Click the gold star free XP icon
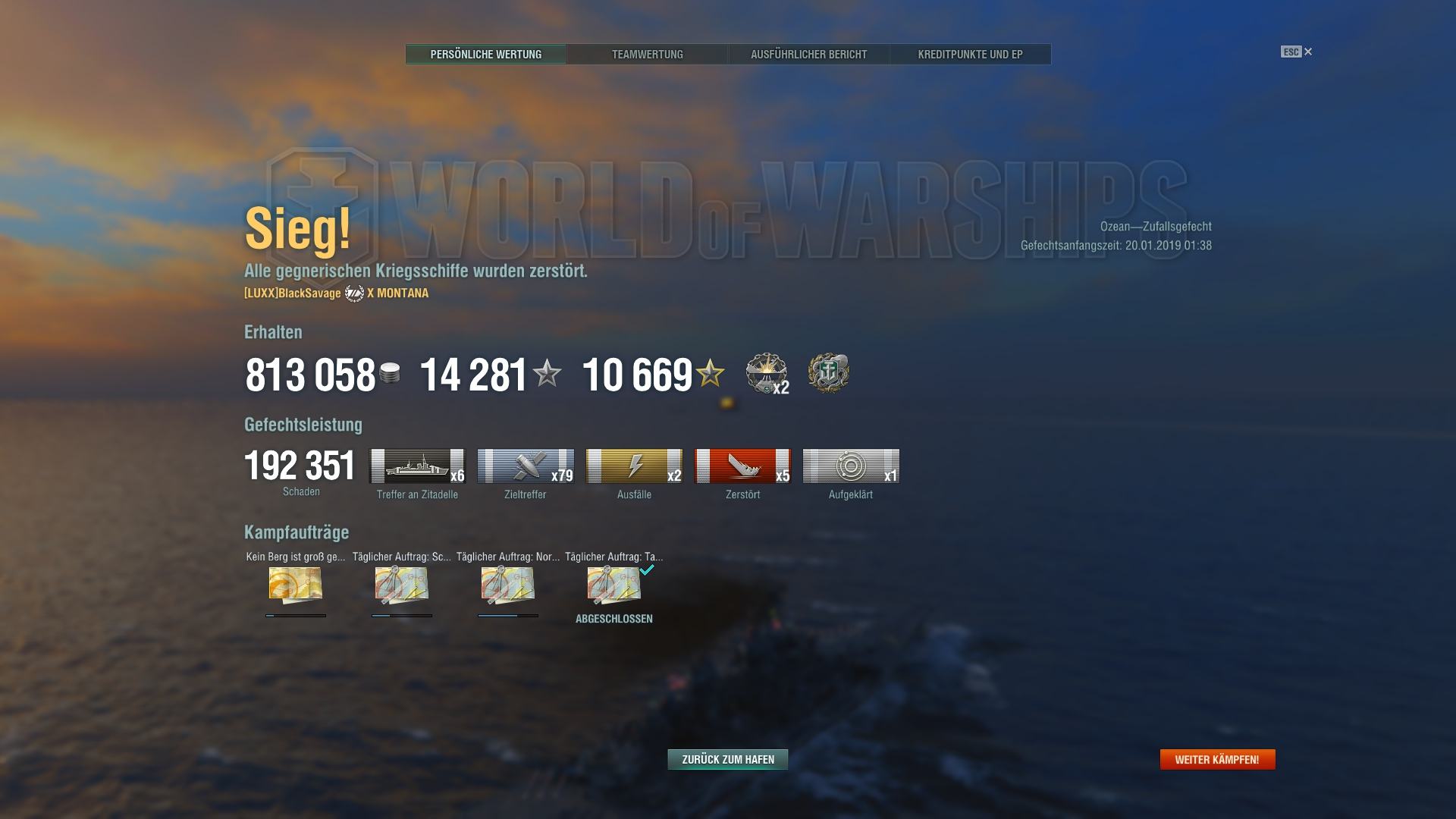Viewport: 1456px width, 819px height. [711, 373]
